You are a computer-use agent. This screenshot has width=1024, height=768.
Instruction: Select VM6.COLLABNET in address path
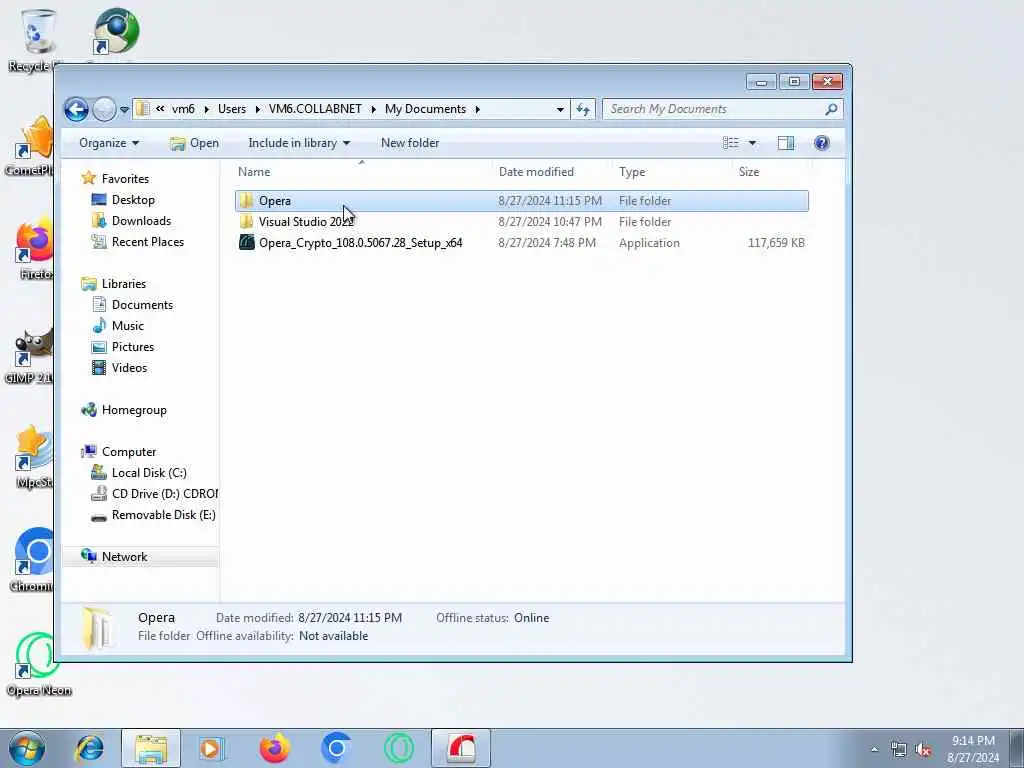pyautogui.click(x=315, y=109)
